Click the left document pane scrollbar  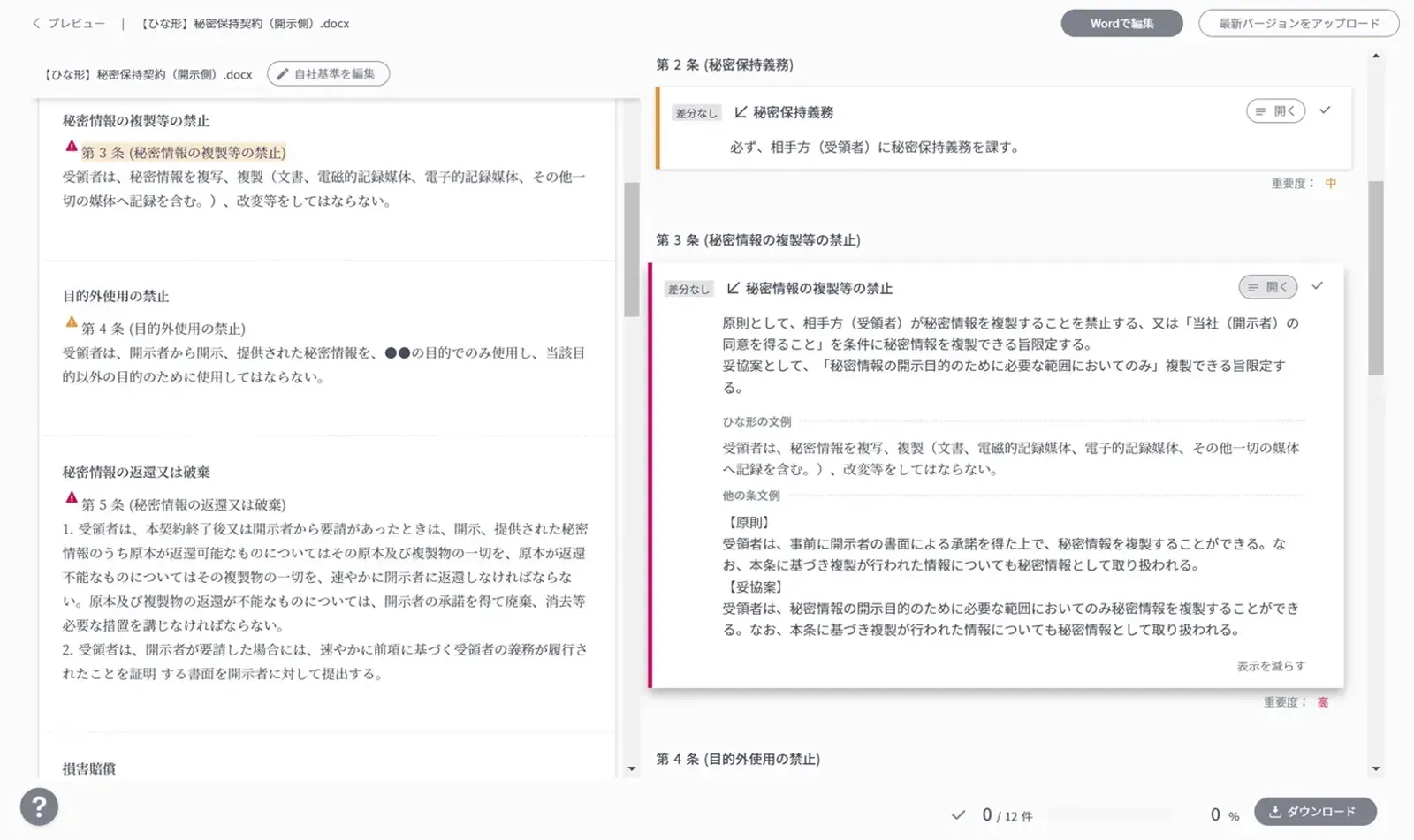pos(631,250)
